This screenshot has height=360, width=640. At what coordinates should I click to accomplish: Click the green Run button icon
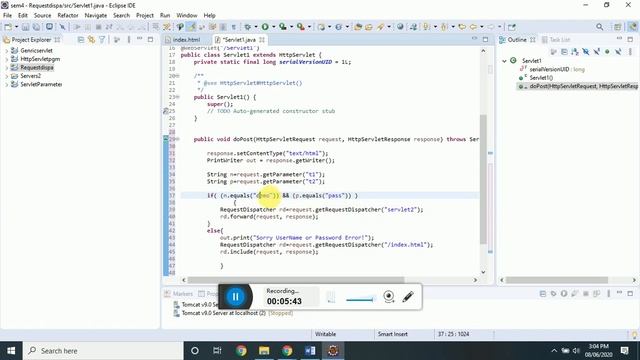tap(265, 27)
